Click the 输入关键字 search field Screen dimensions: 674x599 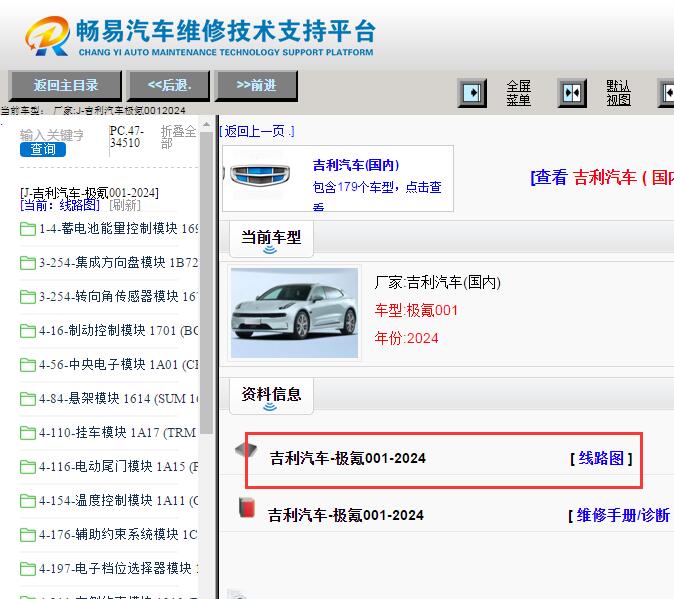(52, 135)
